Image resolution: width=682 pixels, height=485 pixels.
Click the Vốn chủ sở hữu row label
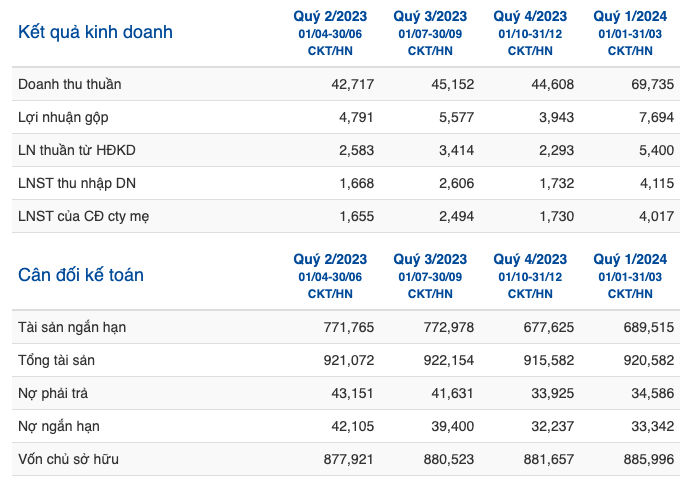(x=68, y=459)
